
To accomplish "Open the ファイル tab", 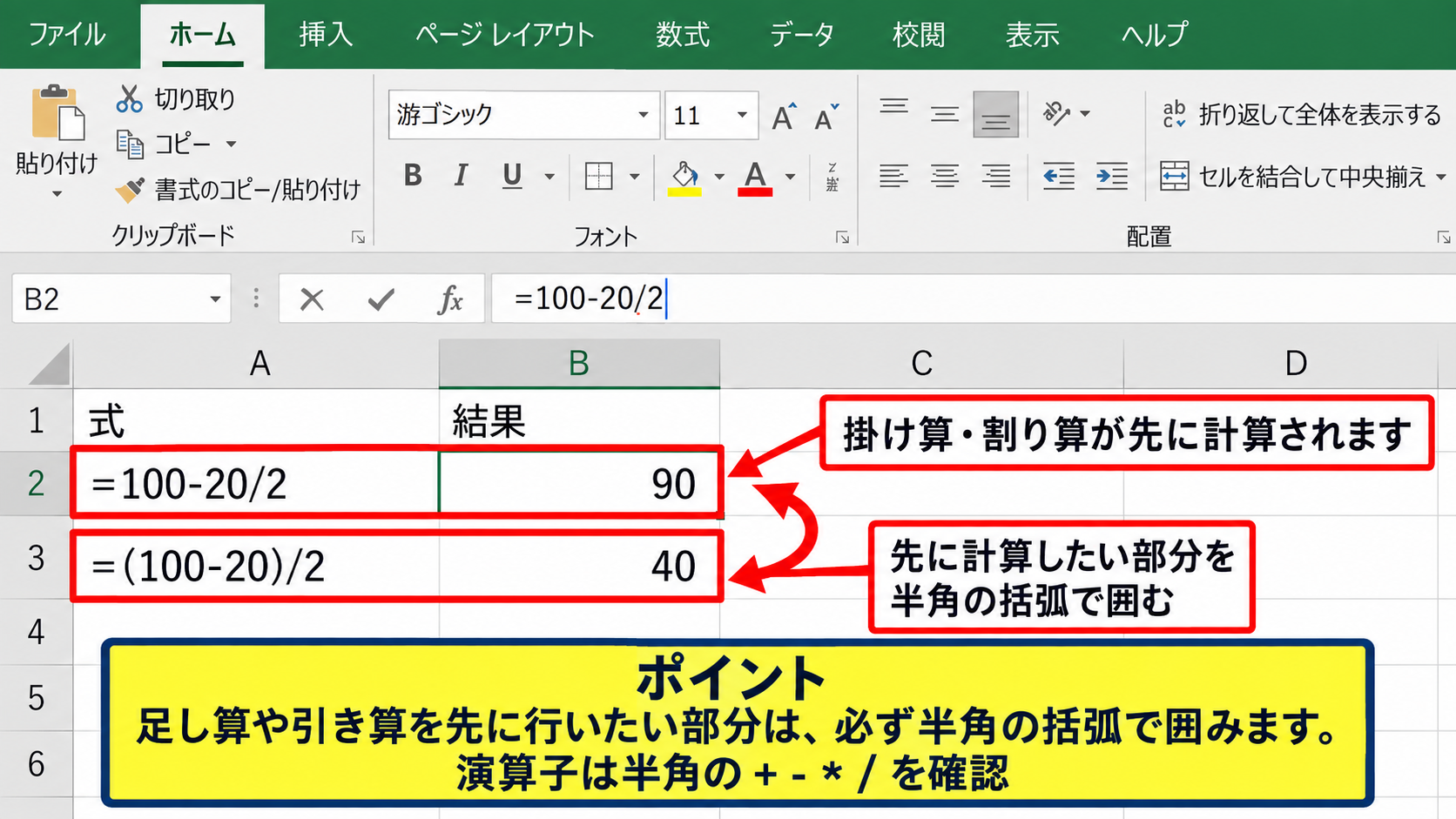I will [x=67, y=35].
